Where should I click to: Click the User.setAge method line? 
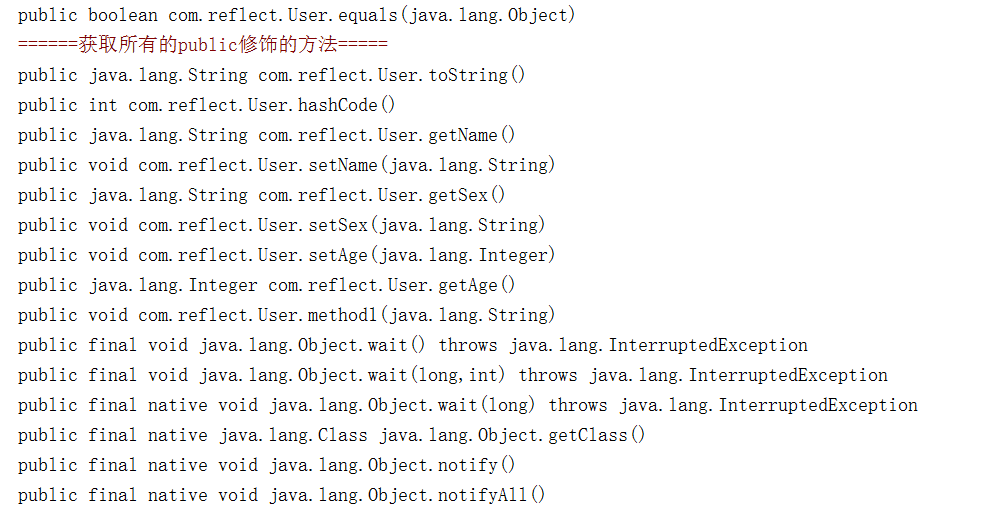pos(286,255)
